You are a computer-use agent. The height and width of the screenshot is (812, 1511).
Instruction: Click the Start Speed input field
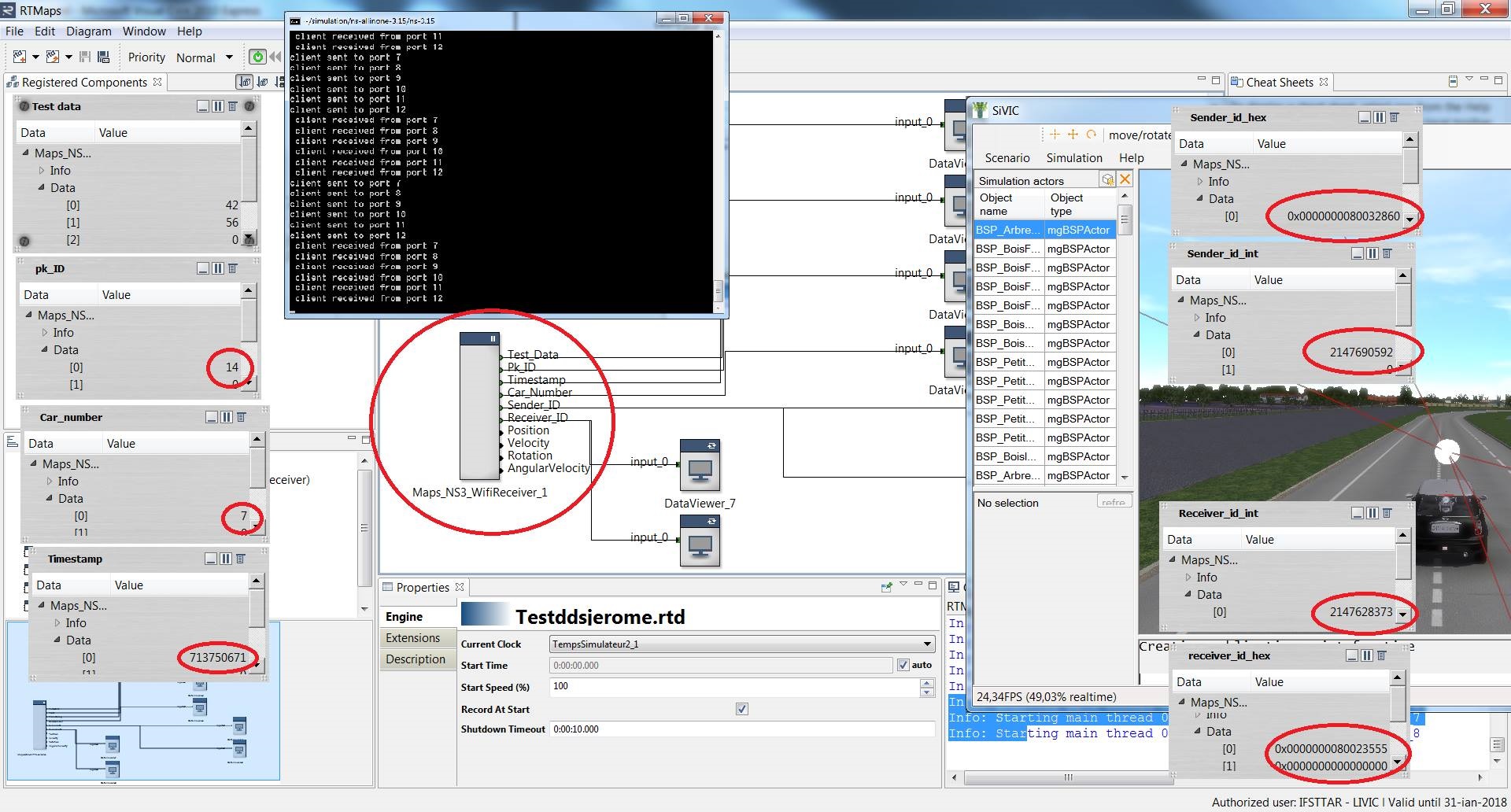coord(734,687)
